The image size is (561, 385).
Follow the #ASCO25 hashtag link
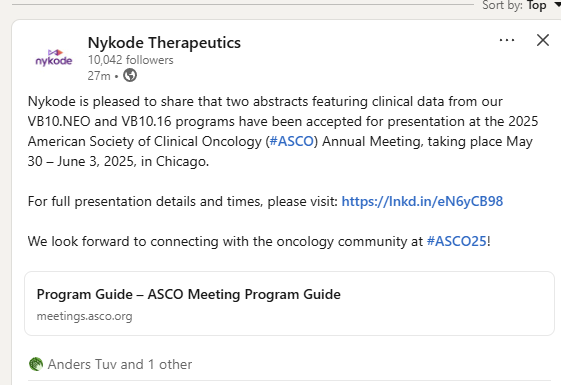(x=457, y=242)
